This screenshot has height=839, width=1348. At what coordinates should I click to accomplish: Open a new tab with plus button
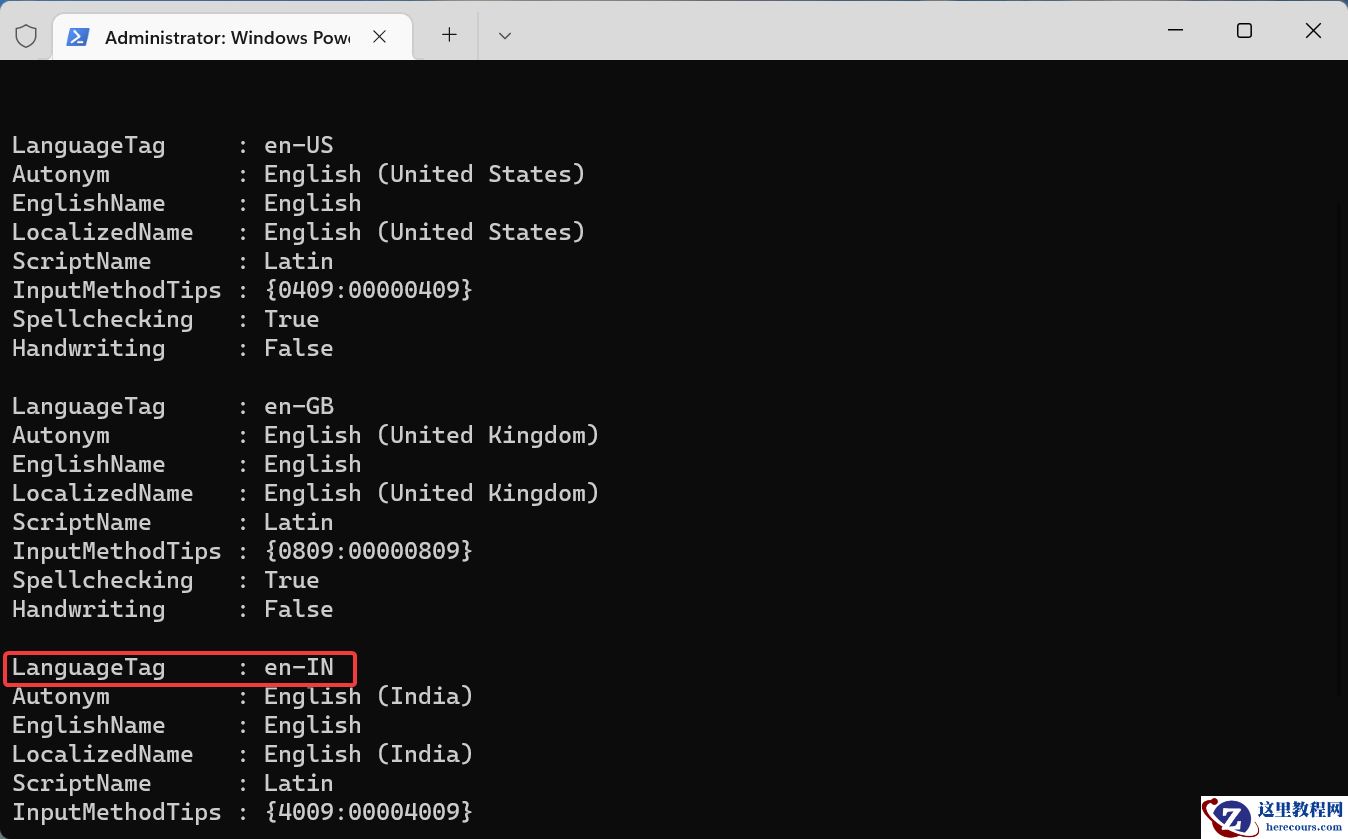click(x=449, y=36)
